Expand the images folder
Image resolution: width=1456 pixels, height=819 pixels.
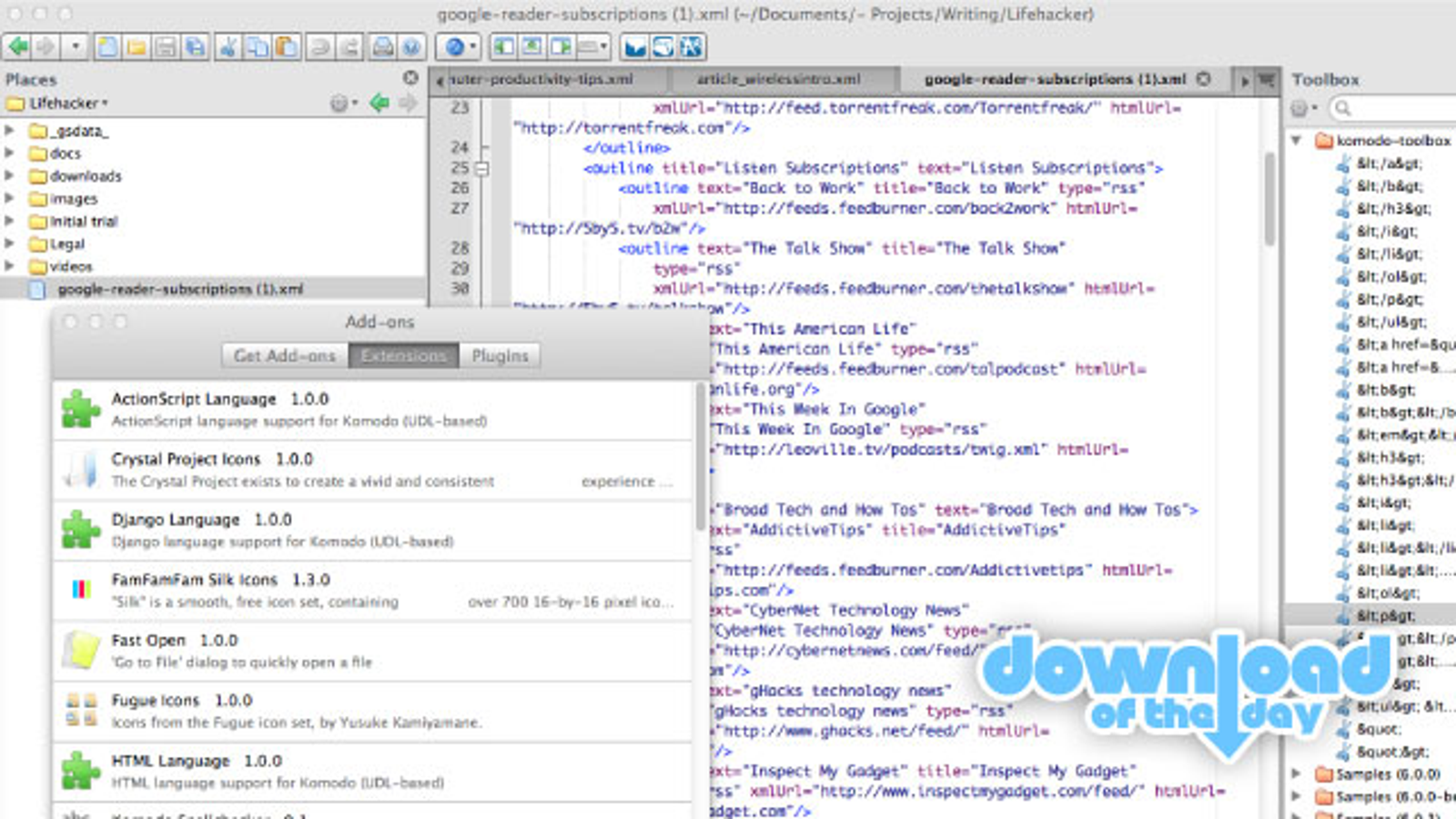pyautogui.click(x=10, y=198)
